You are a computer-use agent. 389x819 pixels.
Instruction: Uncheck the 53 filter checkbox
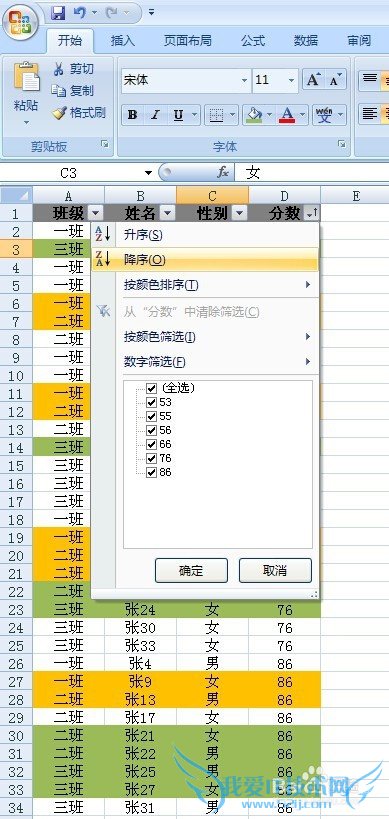[x=151, y=402]
